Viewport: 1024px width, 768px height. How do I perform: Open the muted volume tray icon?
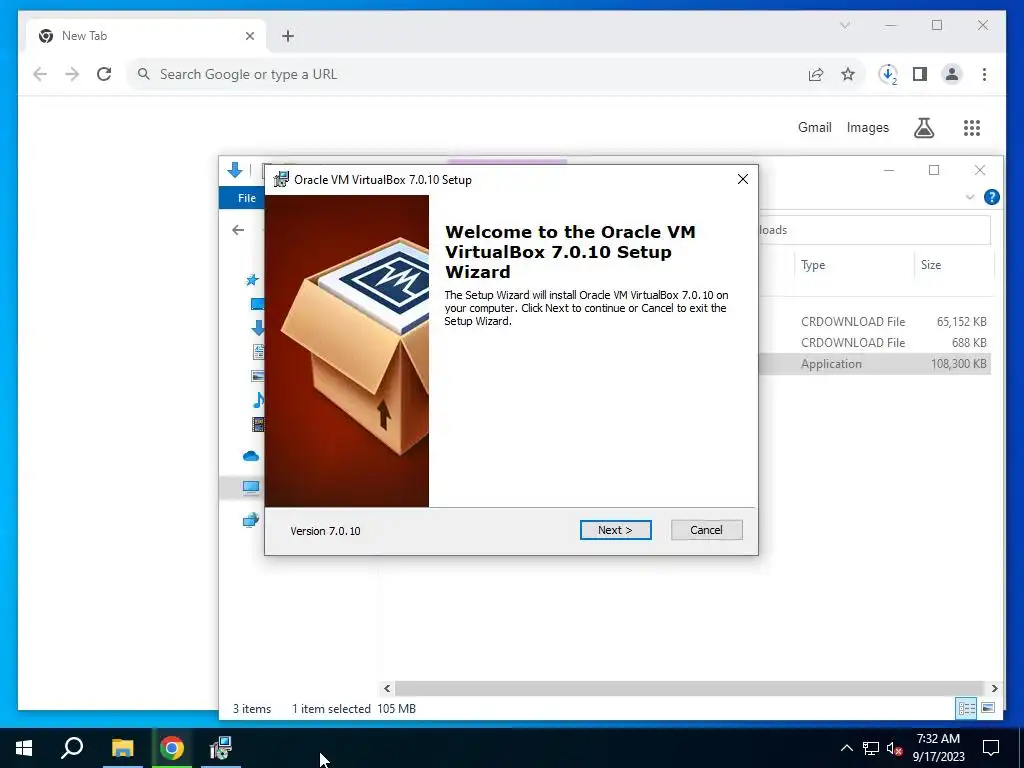pos(895,748)
